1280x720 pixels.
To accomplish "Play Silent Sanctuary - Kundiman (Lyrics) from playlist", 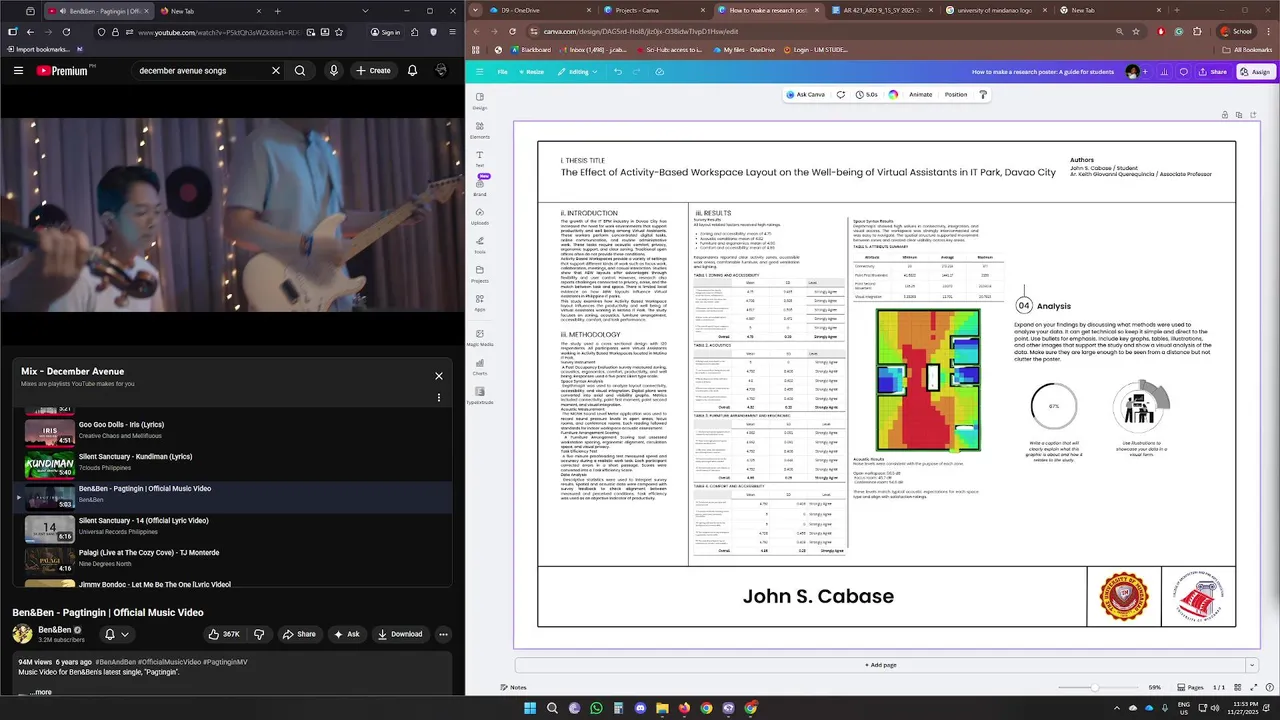I will (x=232, y=464).
